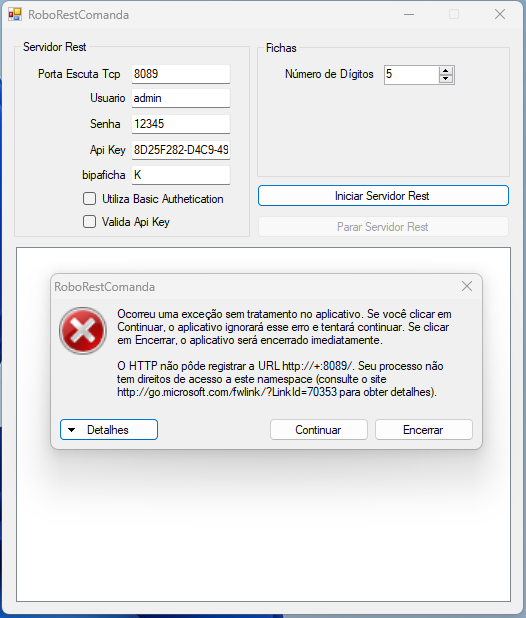Enable Utiliza Basic Authetication checkbox
This screenshot has height=618, width=526.
coord(89,199)
